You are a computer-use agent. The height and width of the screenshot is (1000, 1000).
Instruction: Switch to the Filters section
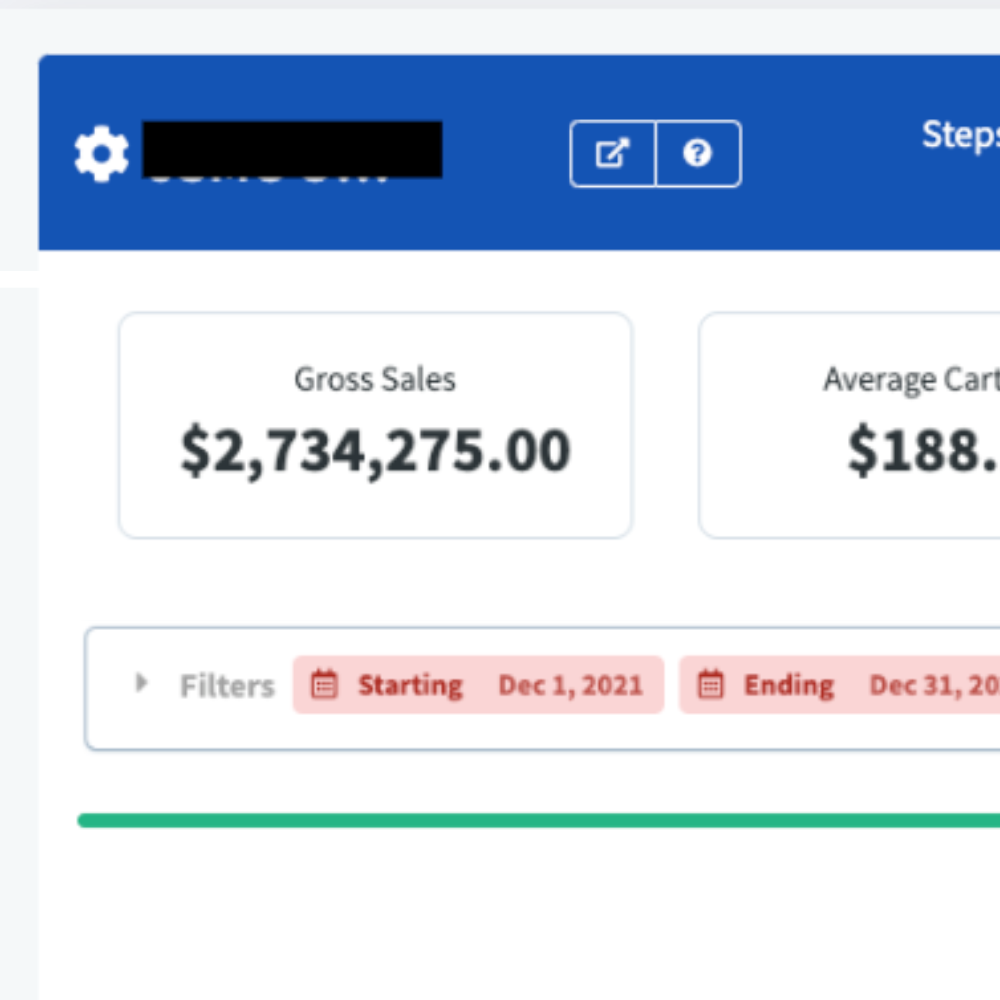coord(227,685)
